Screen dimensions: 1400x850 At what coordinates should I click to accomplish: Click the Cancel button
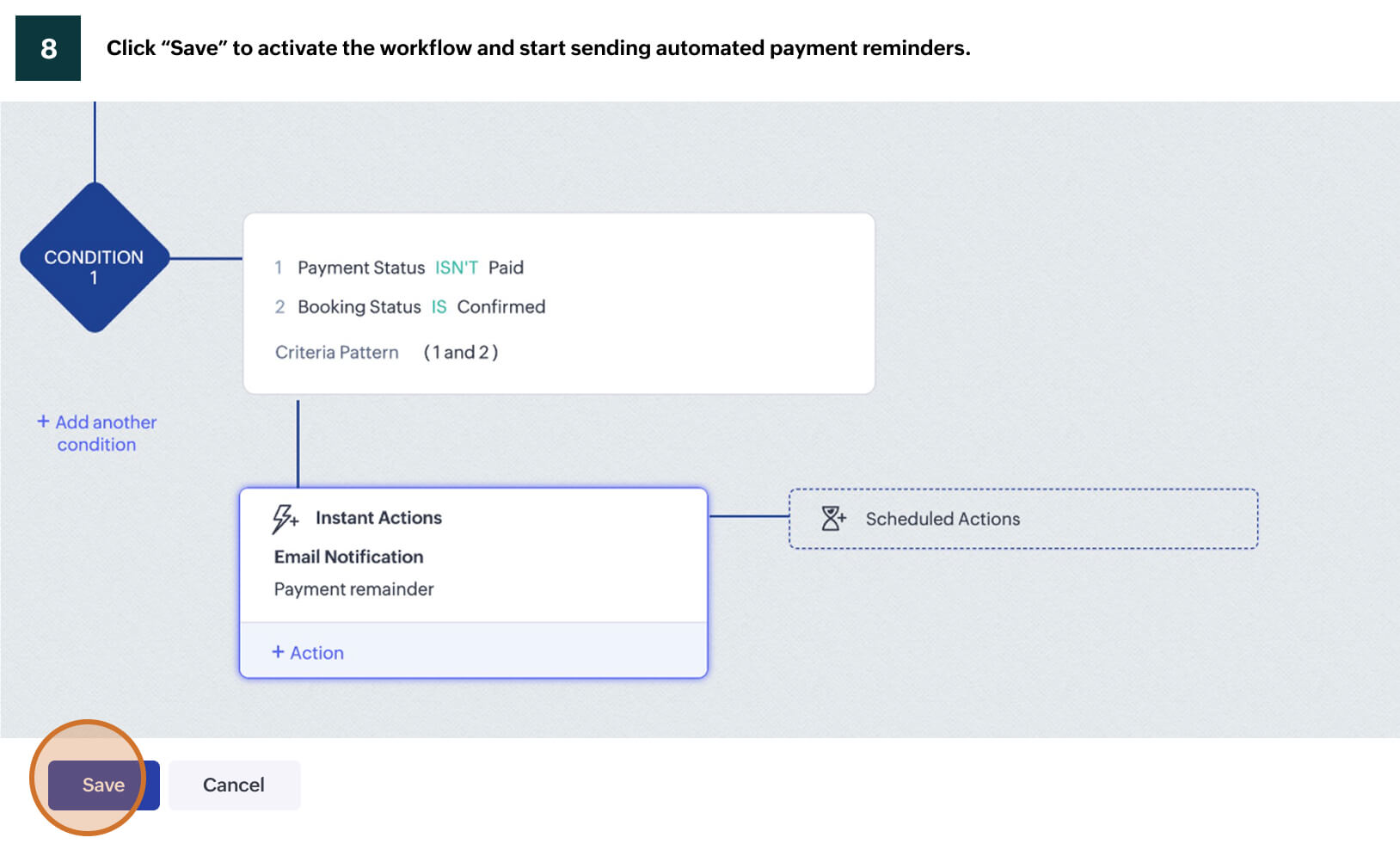(234, 784)
